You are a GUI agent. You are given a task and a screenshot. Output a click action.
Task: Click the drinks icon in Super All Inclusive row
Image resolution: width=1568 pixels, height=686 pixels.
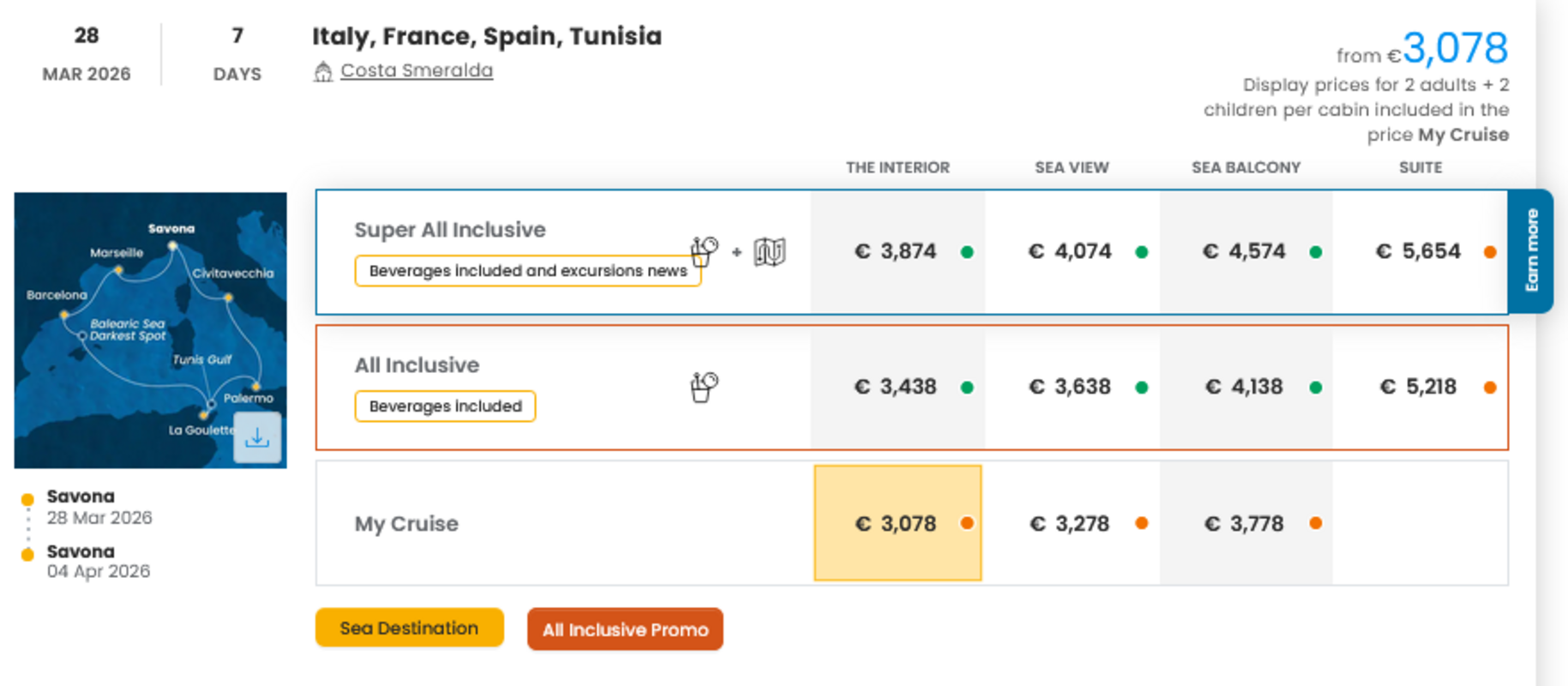coord(704,252)
